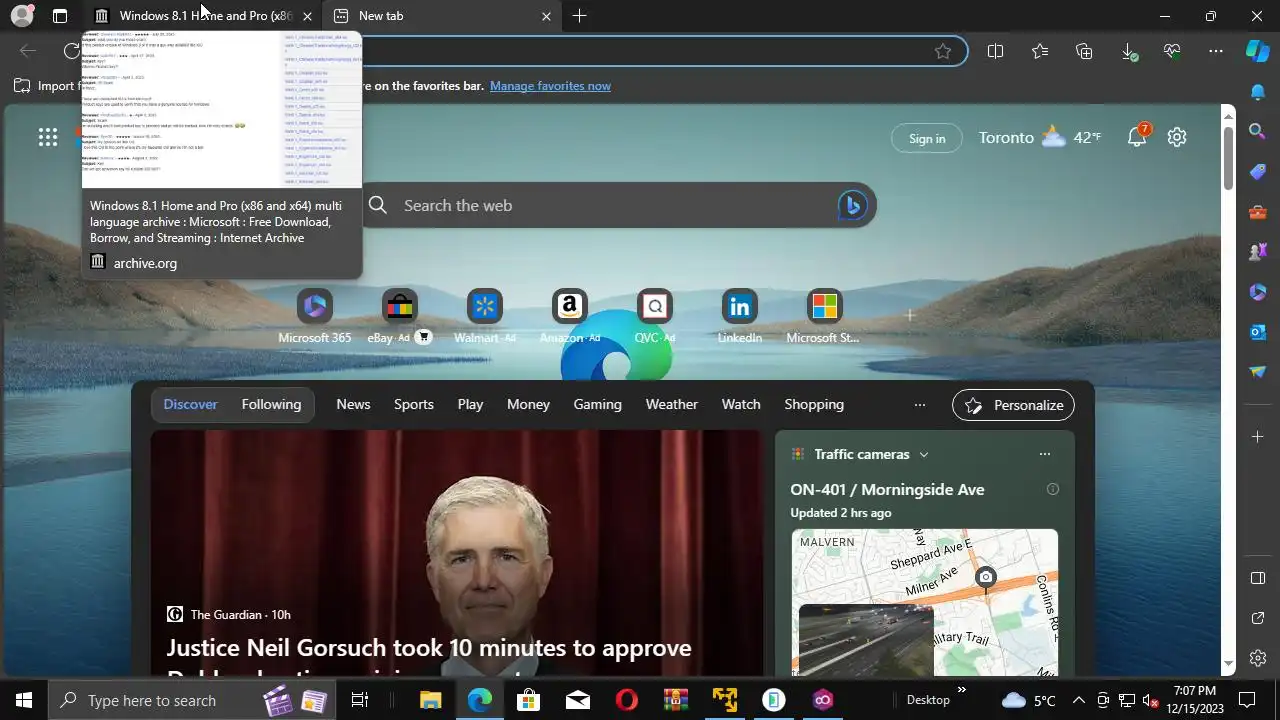Open sidebar Drop paper-plane icon
This screenshot has height=720, width=1280.
(x=1258, y=372)
